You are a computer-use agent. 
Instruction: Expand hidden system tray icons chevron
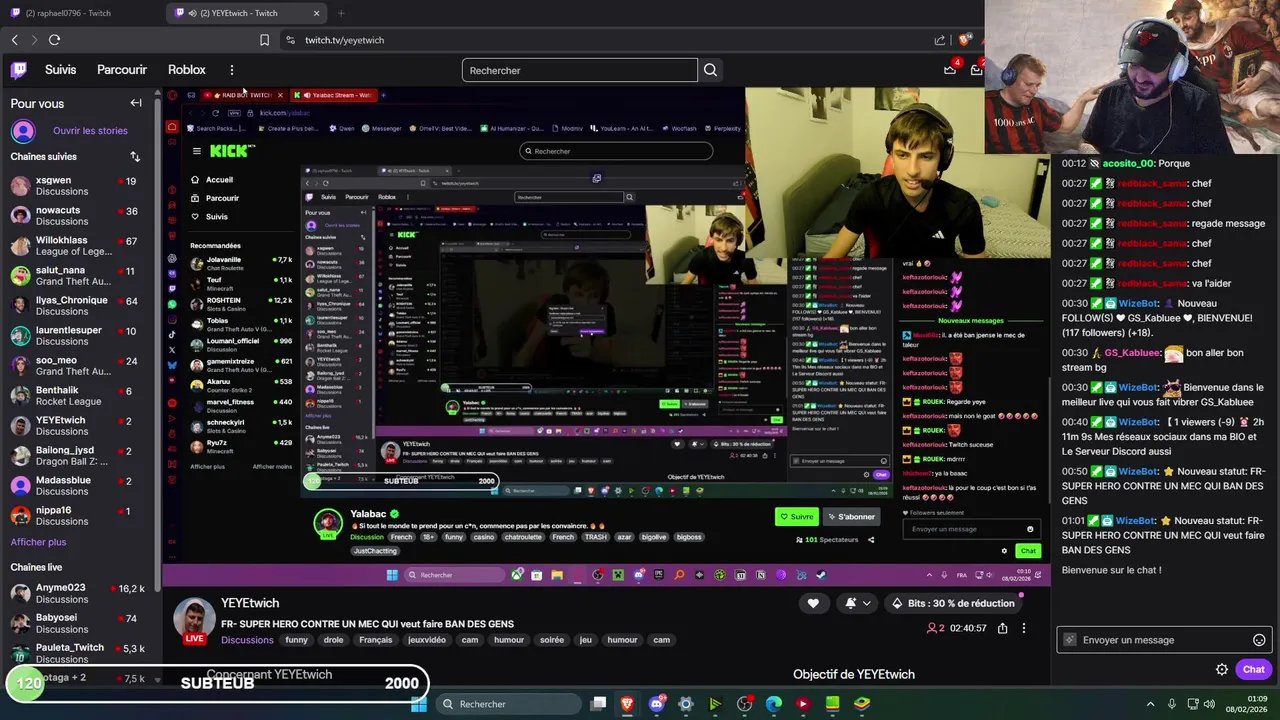click(x=1150, y=704)
